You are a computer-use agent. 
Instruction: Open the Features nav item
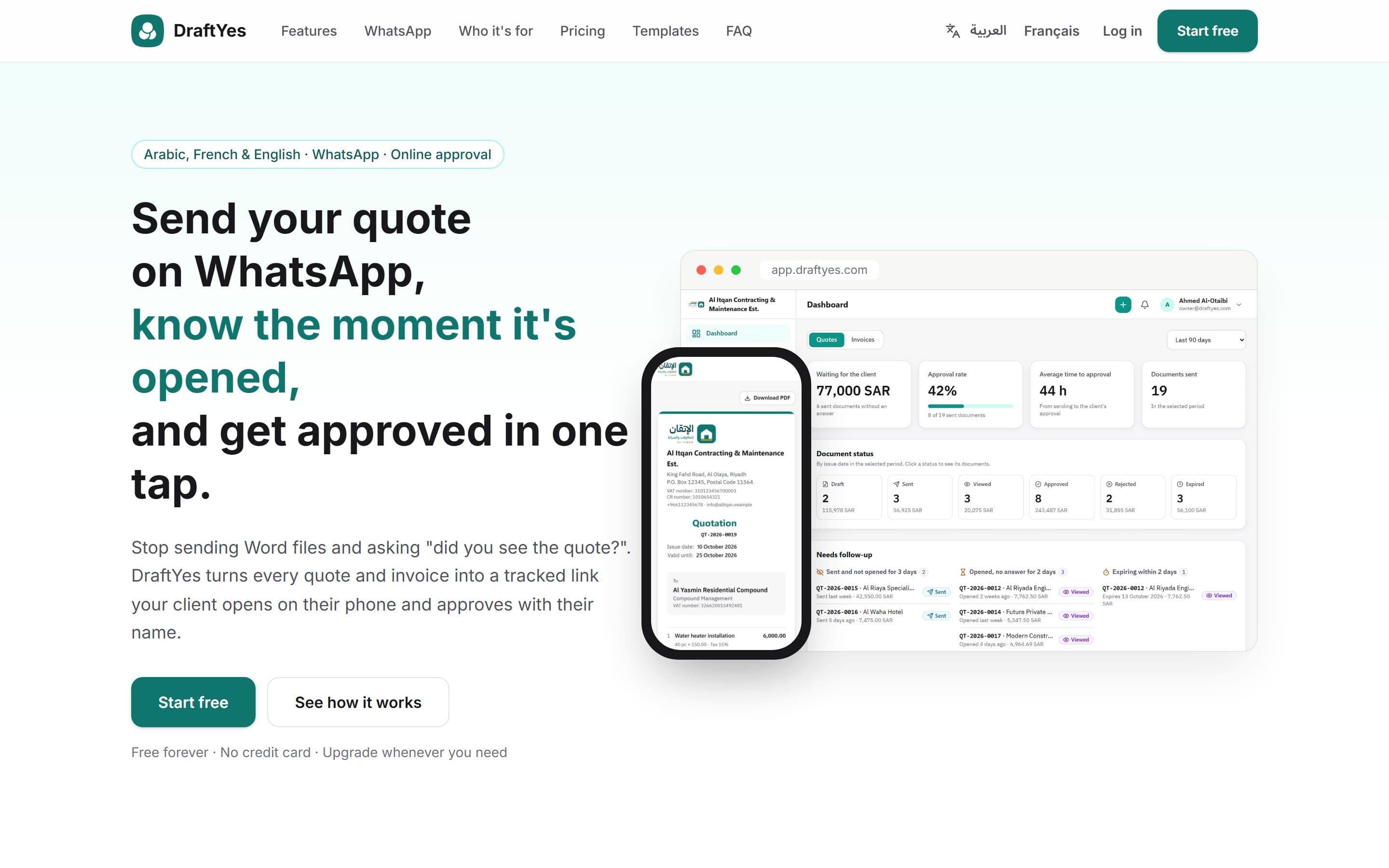[x=309, y=31]
